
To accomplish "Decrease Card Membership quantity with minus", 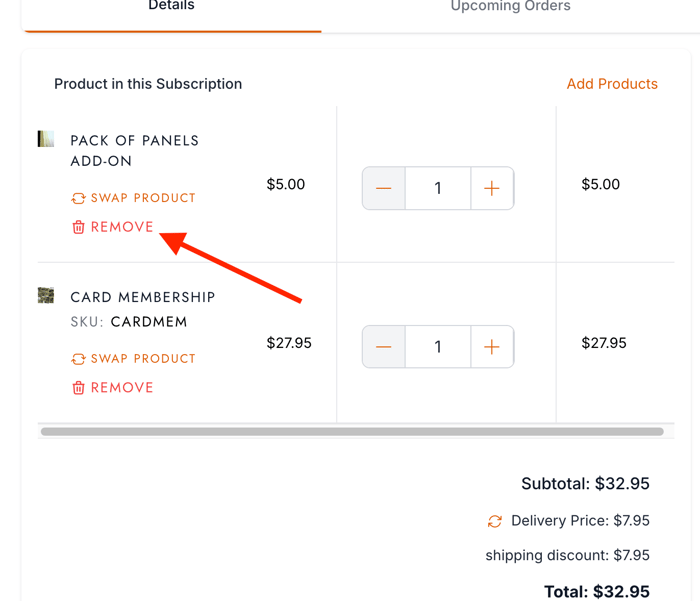I will click(x=384, y=347).
